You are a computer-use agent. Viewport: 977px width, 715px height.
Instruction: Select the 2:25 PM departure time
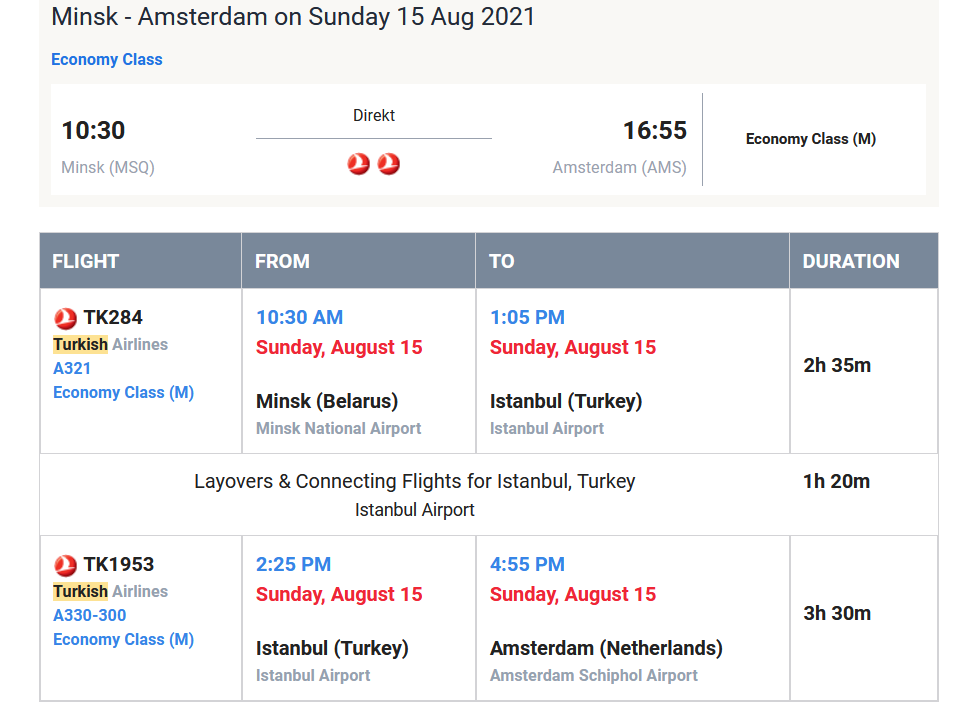(x=293, y=564)
